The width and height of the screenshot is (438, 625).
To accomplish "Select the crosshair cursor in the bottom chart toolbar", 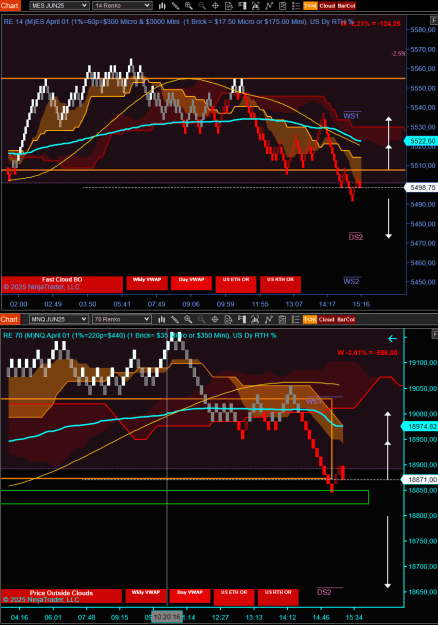I will pyautogui.click(x=215, y=319).
